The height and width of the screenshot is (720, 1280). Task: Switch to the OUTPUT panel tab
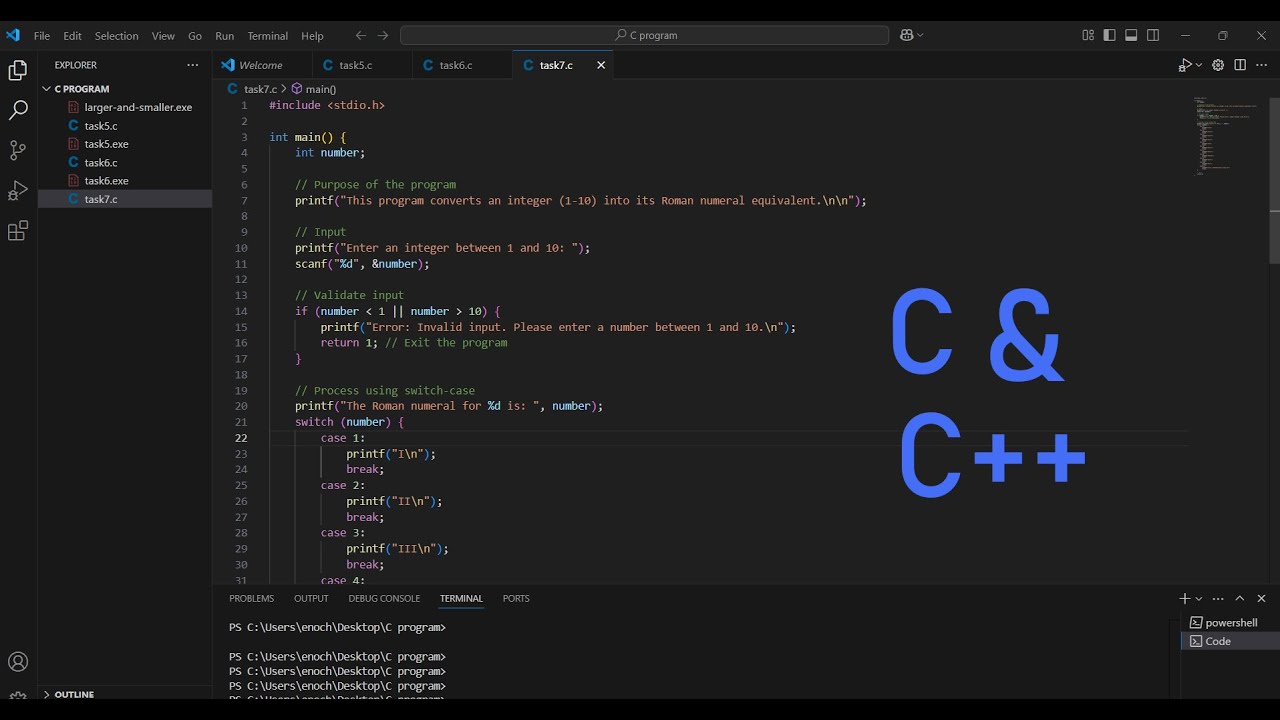coord(311,598)
